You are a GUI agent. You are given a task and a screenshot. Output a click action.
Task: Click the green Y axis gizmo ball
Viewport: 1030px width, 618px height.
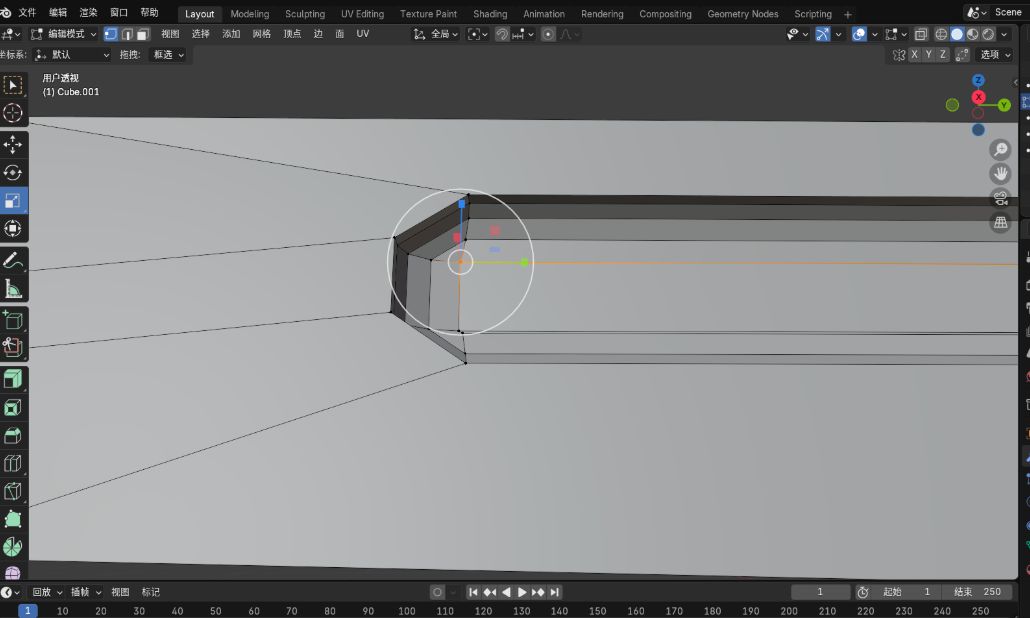[x=1004, y=105]
